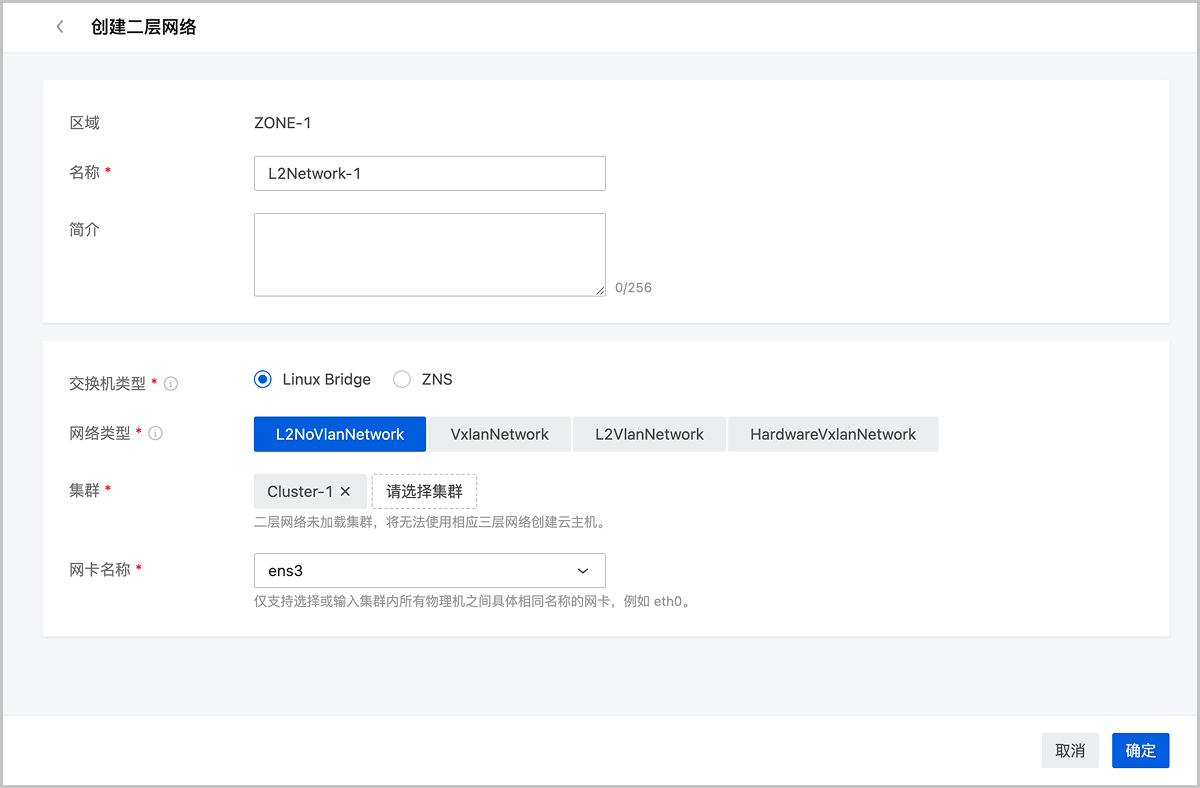The image size is (1200, 788).
Task: Select the ZNS radio button
Action: (402, 380)
